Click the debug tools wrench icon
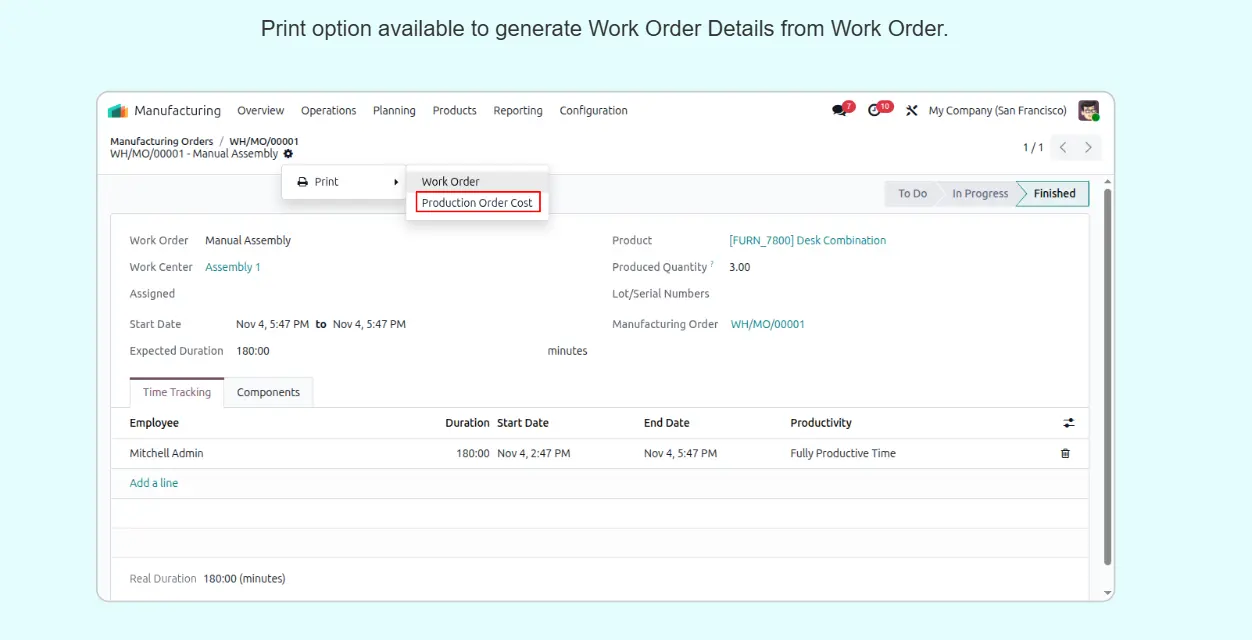The image size is (1252, 640). click(912, 111)
